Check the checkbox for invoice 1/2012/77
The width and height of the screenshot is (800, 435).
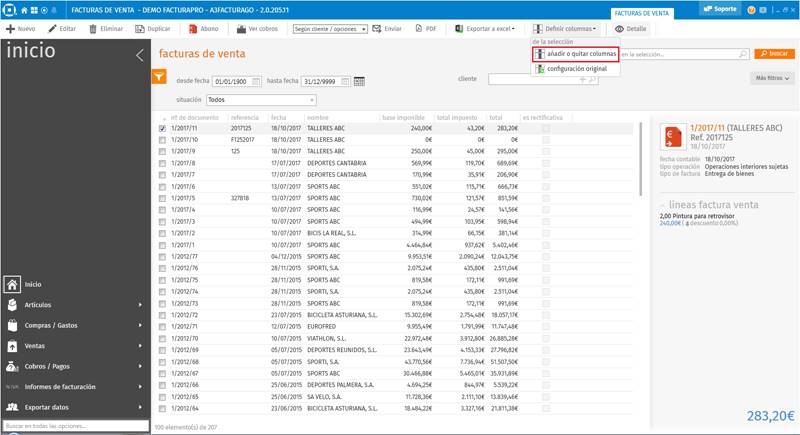[162, 257]
